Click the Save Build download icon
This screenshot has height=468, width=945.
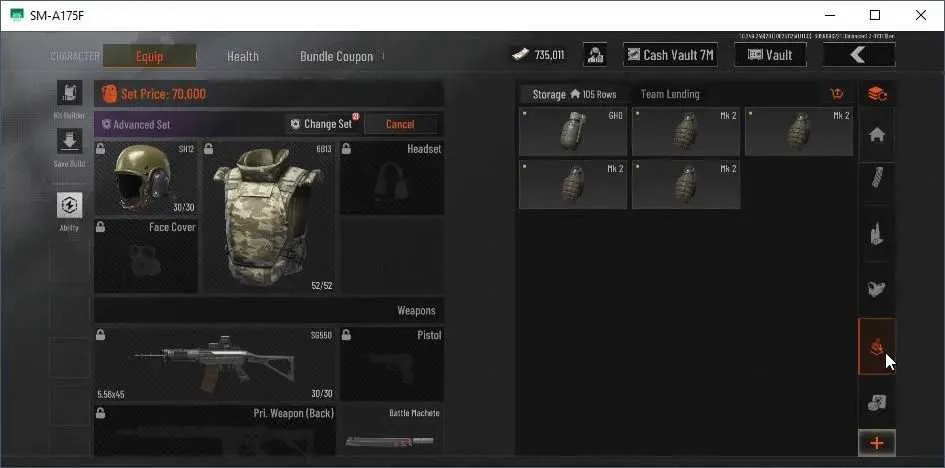tap(69, 141)
